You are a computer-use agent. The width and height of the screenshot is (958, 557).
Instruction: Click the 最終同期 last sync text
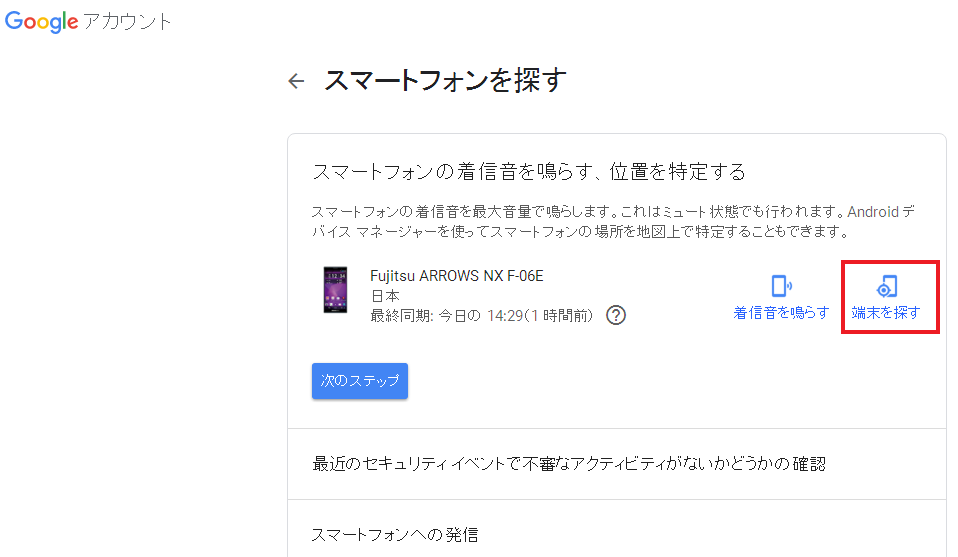(x=401, y=316)
